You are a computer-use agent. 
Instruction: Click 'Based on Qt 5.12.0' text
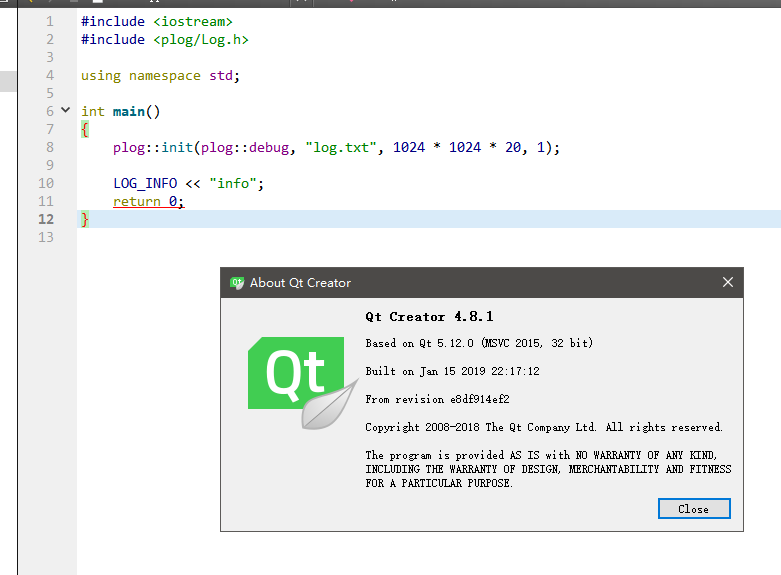coord(419,343)
